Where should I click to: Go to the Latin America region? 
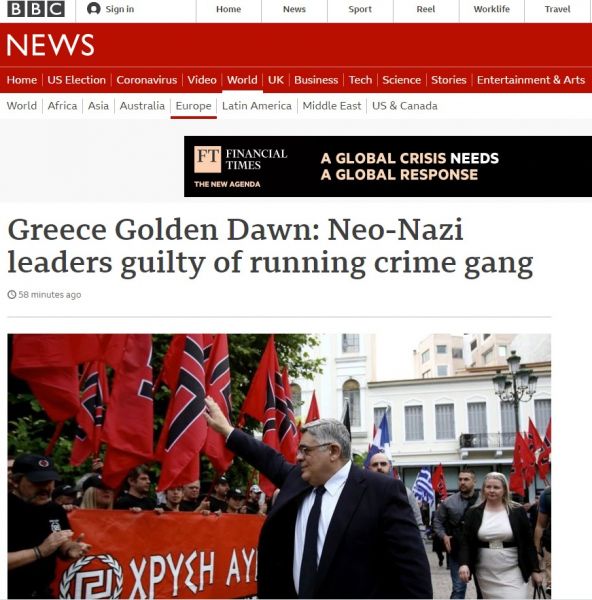pyautogui.click(x=257, y=106)
